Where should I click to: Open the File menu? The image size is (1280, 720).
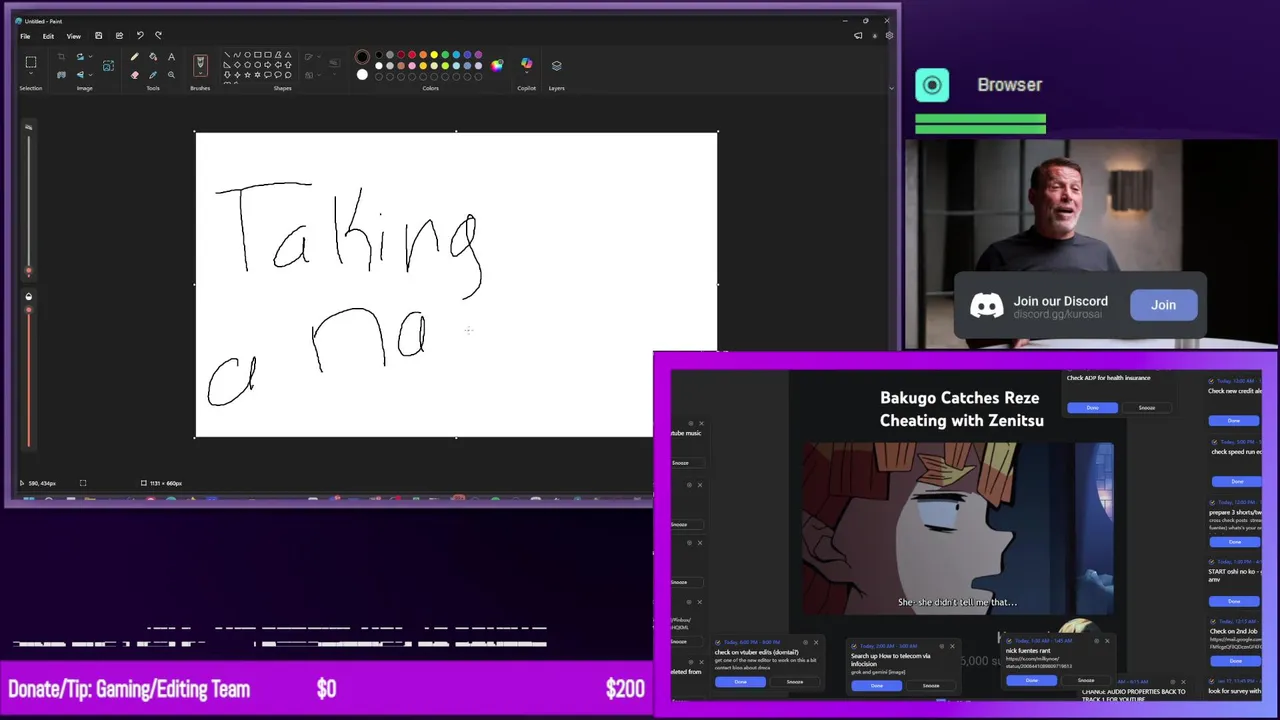25,36
